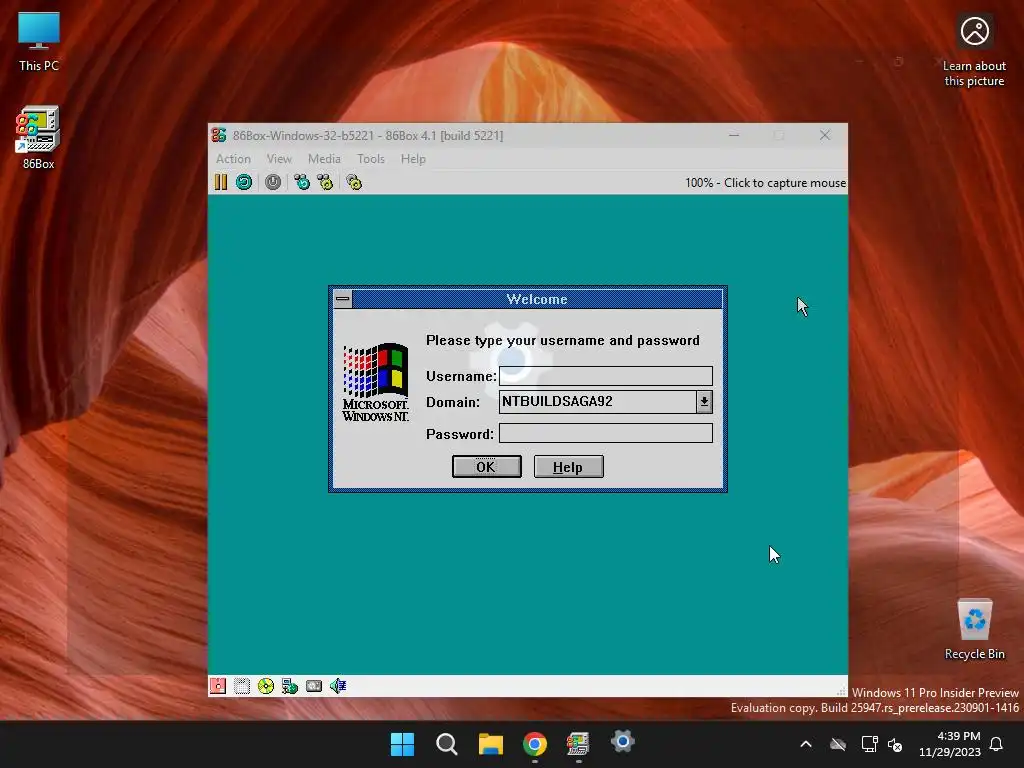
Task: Send Ctrl+Alt+Esc via toolbar icon
Action: (325, 182)
